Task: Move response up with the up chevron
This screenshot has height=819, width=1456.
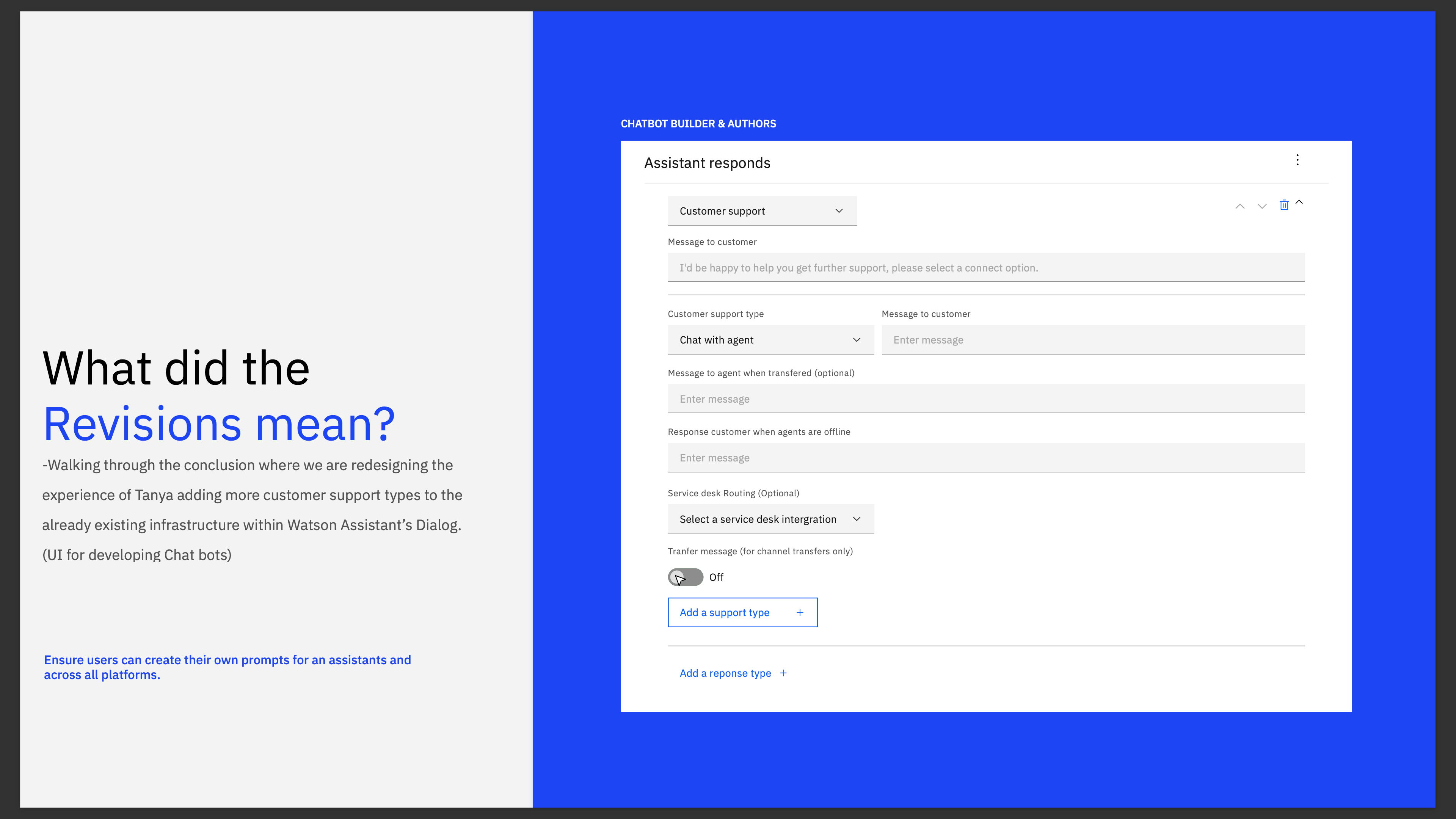Action: [1239, 206]
